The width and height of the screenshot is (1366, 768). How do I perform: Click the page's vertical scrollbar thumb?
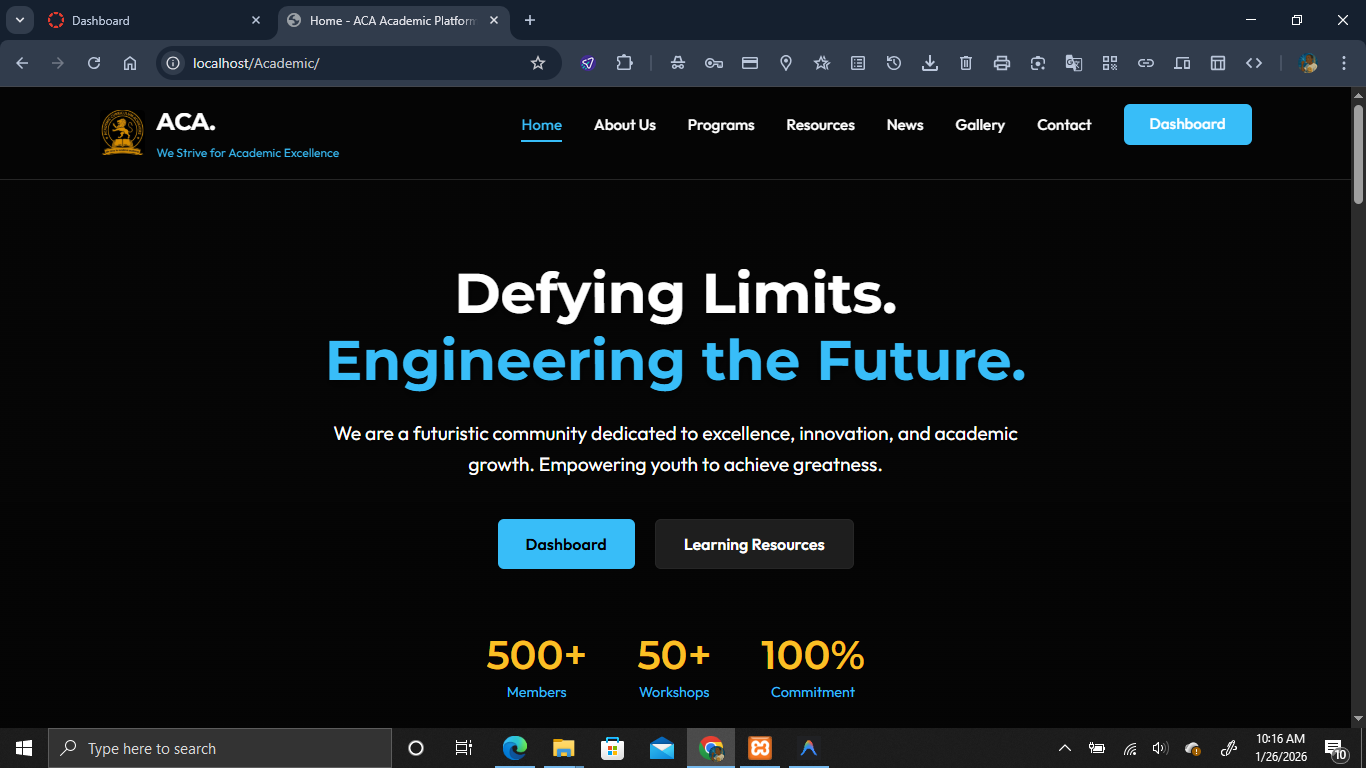click(x=1358, y=150)
